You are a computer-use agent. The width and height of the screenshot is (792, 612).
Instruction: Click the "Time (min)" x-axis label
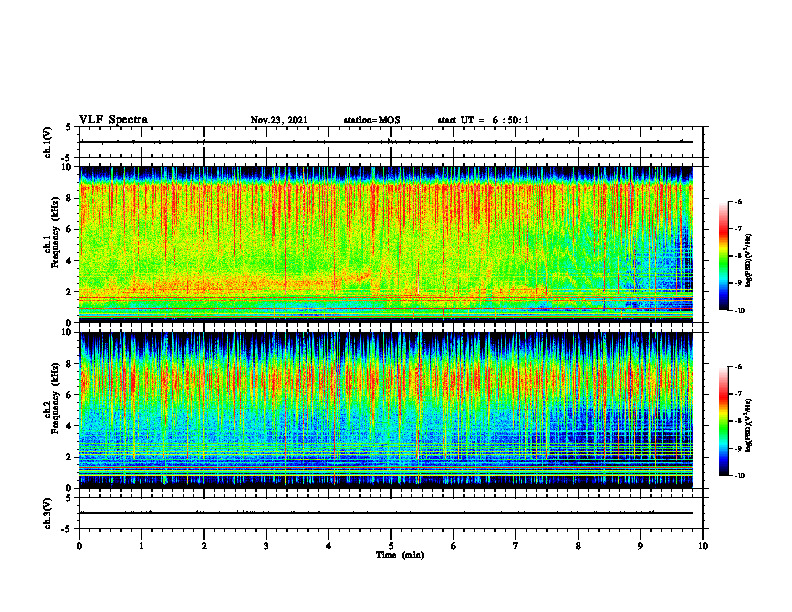400,555
